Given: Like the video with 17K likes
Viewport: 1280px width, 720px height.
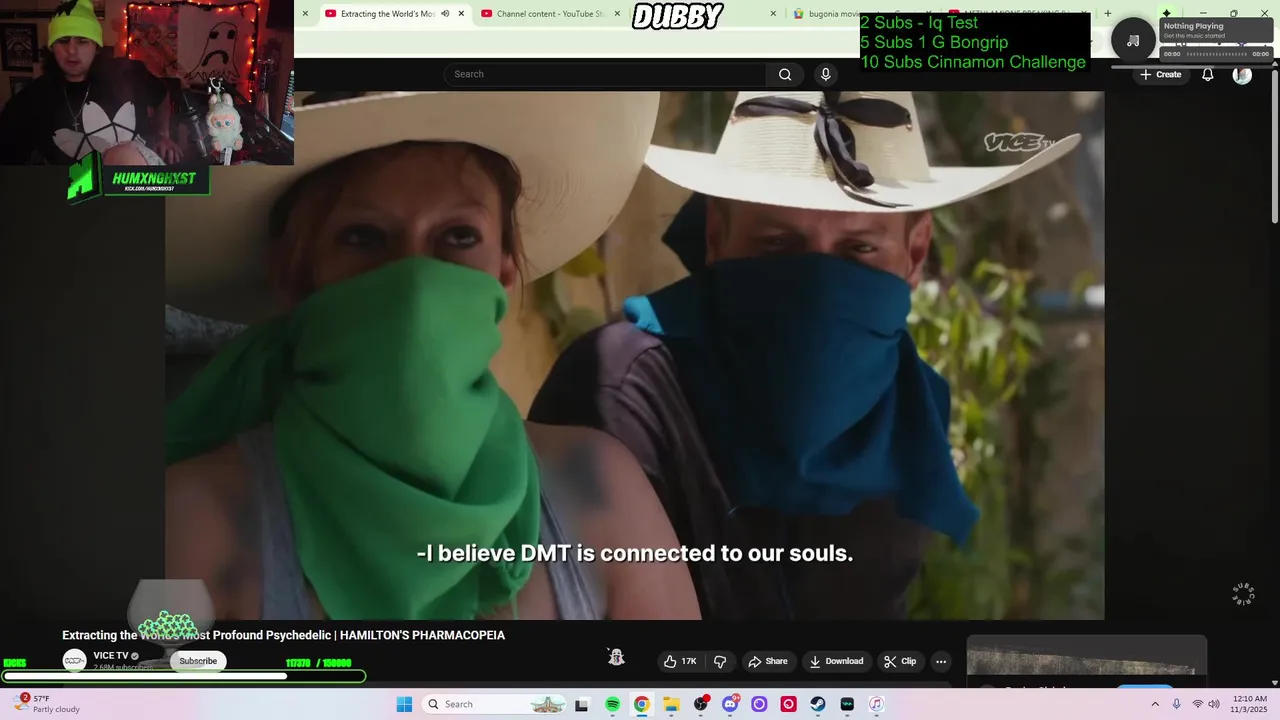Looking at the screenshot, I should point(680,661).
